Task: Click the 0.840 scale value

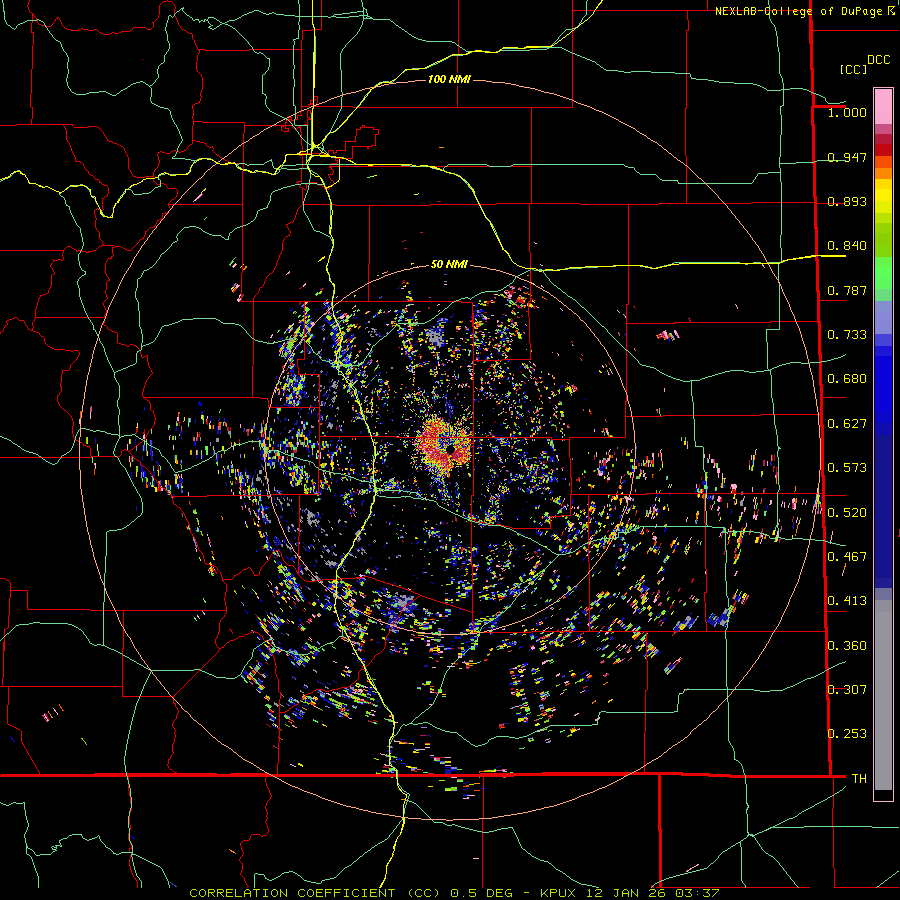Action: [x=847, y=246]
